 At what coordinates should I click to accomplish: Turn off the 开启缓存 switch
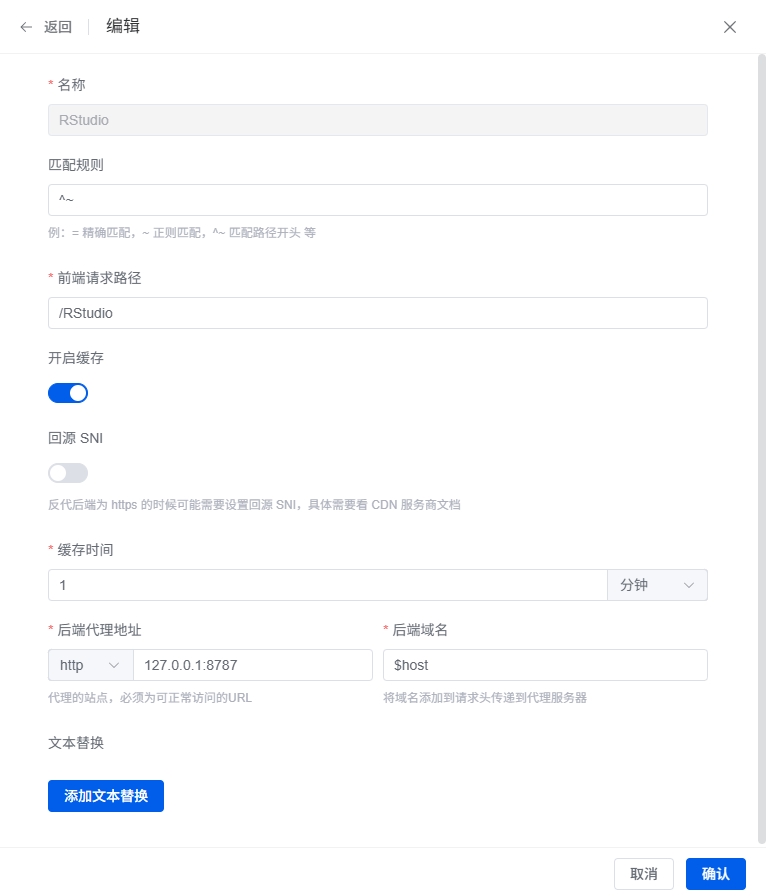[x=68, y=393]
